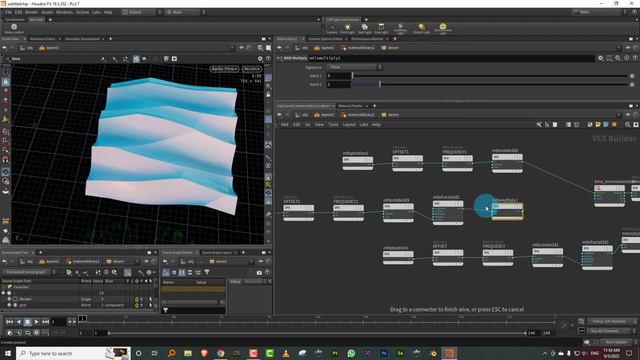Click the Value tab button in details pane
This screenshot has height=360, width=640.
[x=235, y=282]
